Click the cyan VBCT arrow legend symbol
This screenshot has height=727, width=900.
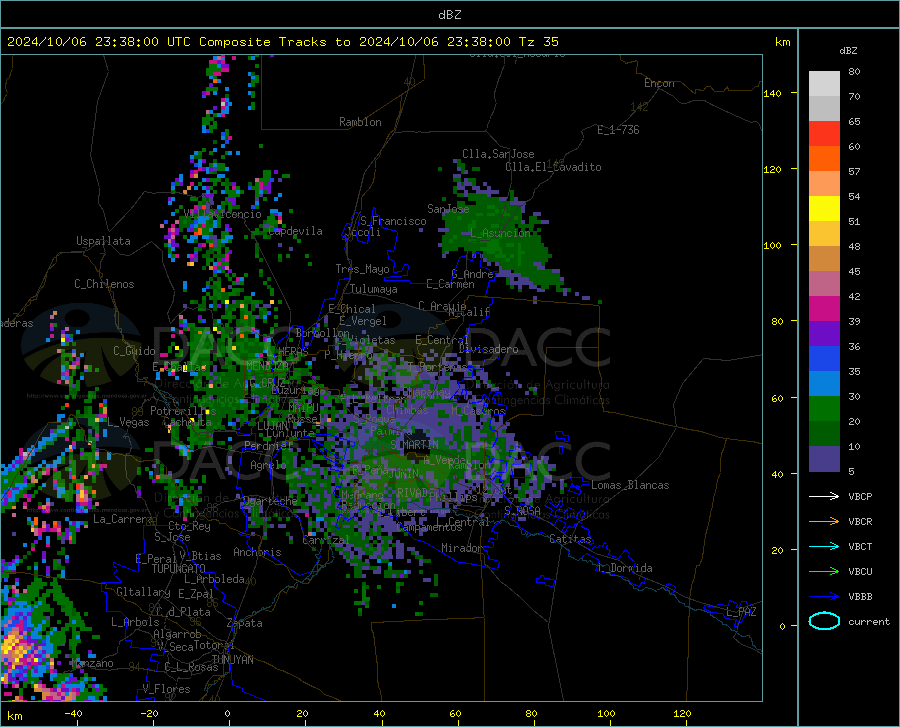[x=824, y=546]
